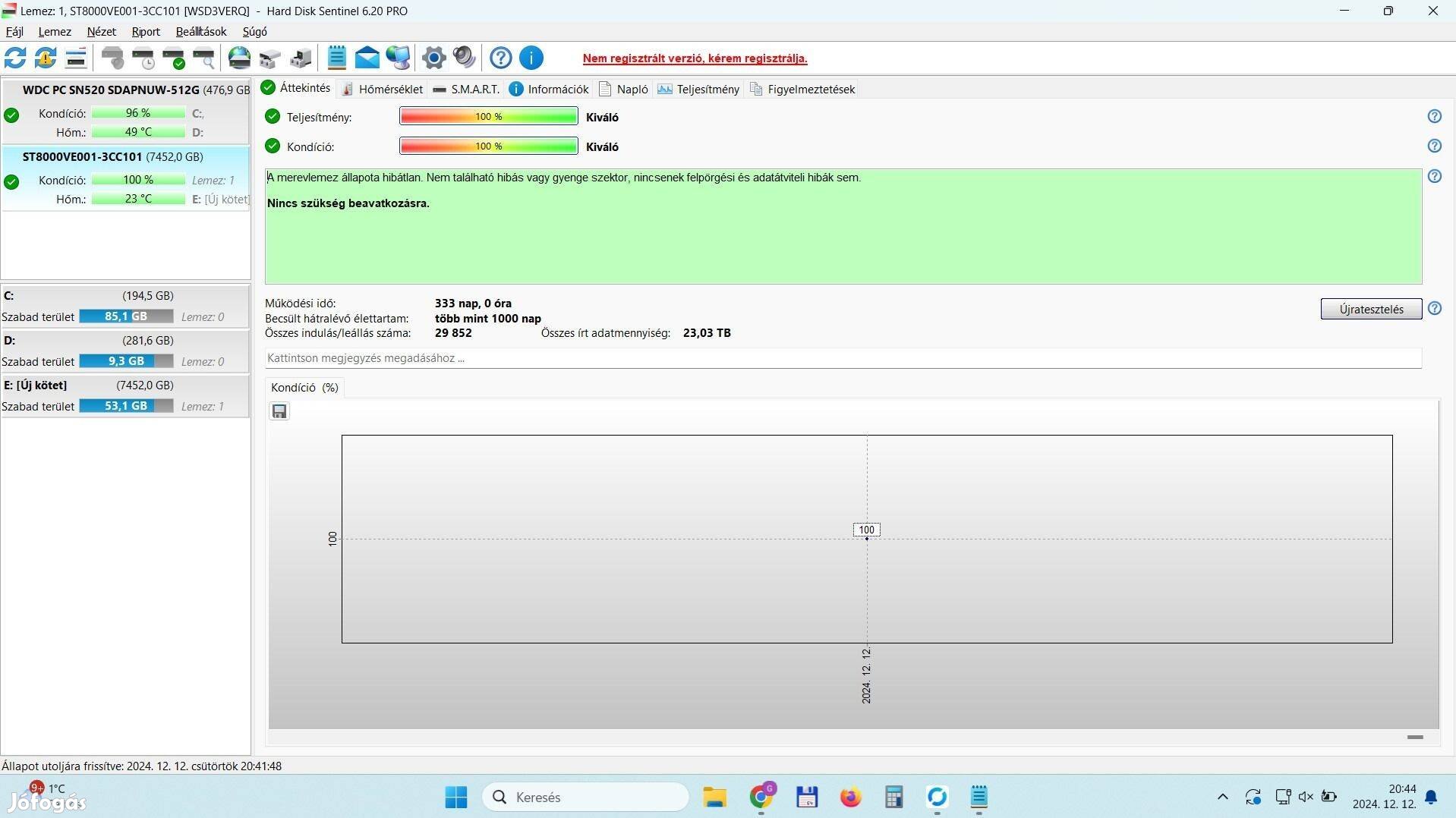Click the blue envelope e-mail icon
The height and width of the screenshot is (818, 1456).
(x=367, y=58)
